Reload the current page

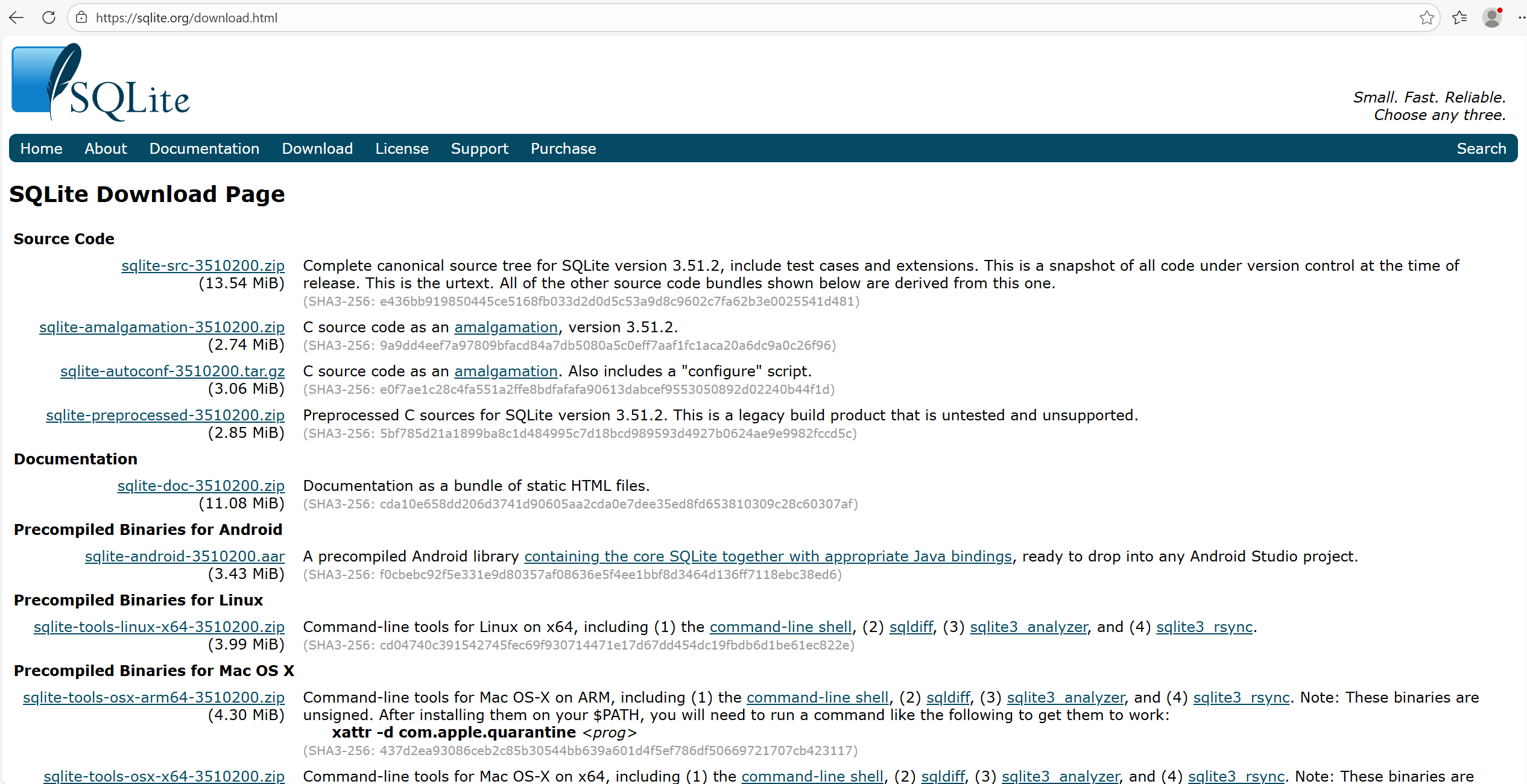point(49,17)
